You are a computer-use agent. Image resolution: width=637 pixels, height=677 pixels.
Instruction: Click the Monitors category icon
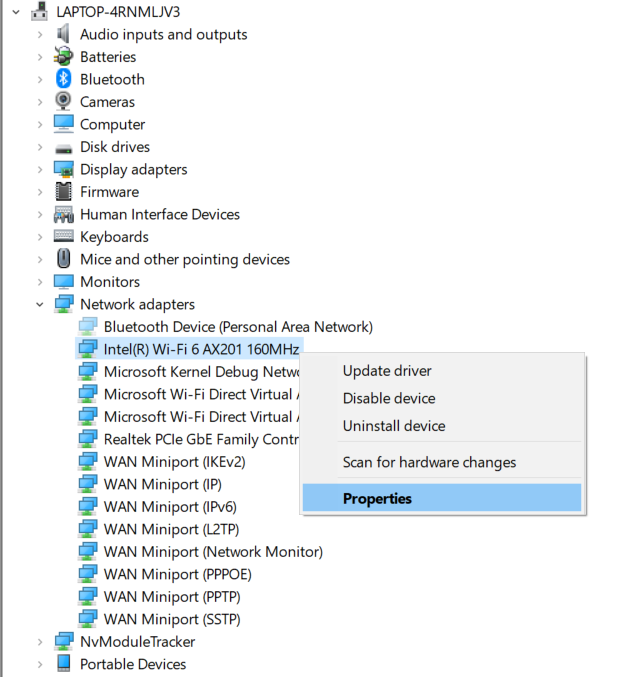(x=63, y=282)
